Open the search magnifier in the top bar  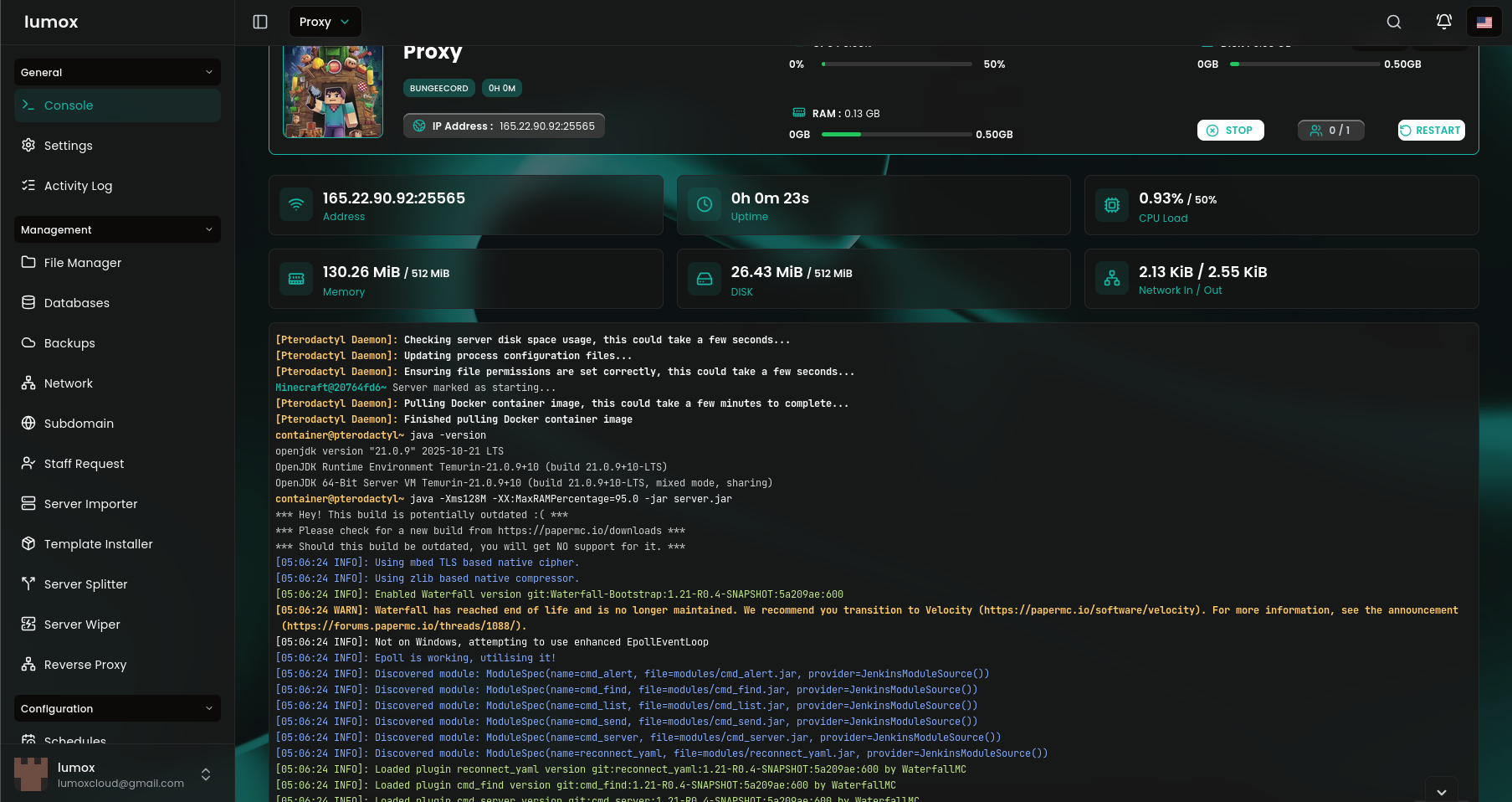tap(1393, 22)
